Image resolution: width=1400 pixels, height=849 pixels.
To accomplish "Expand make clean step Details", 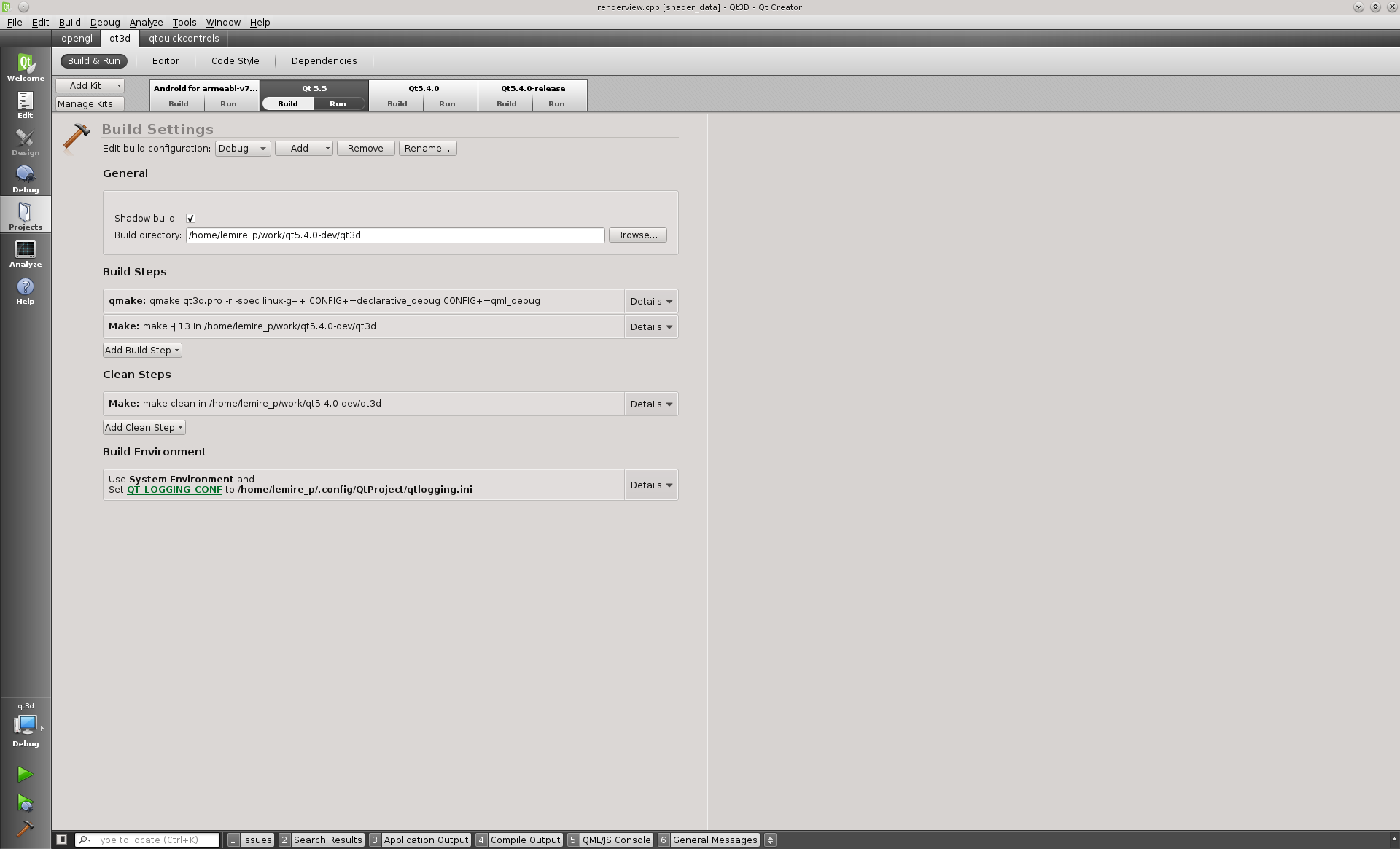I will coord(651,404).
